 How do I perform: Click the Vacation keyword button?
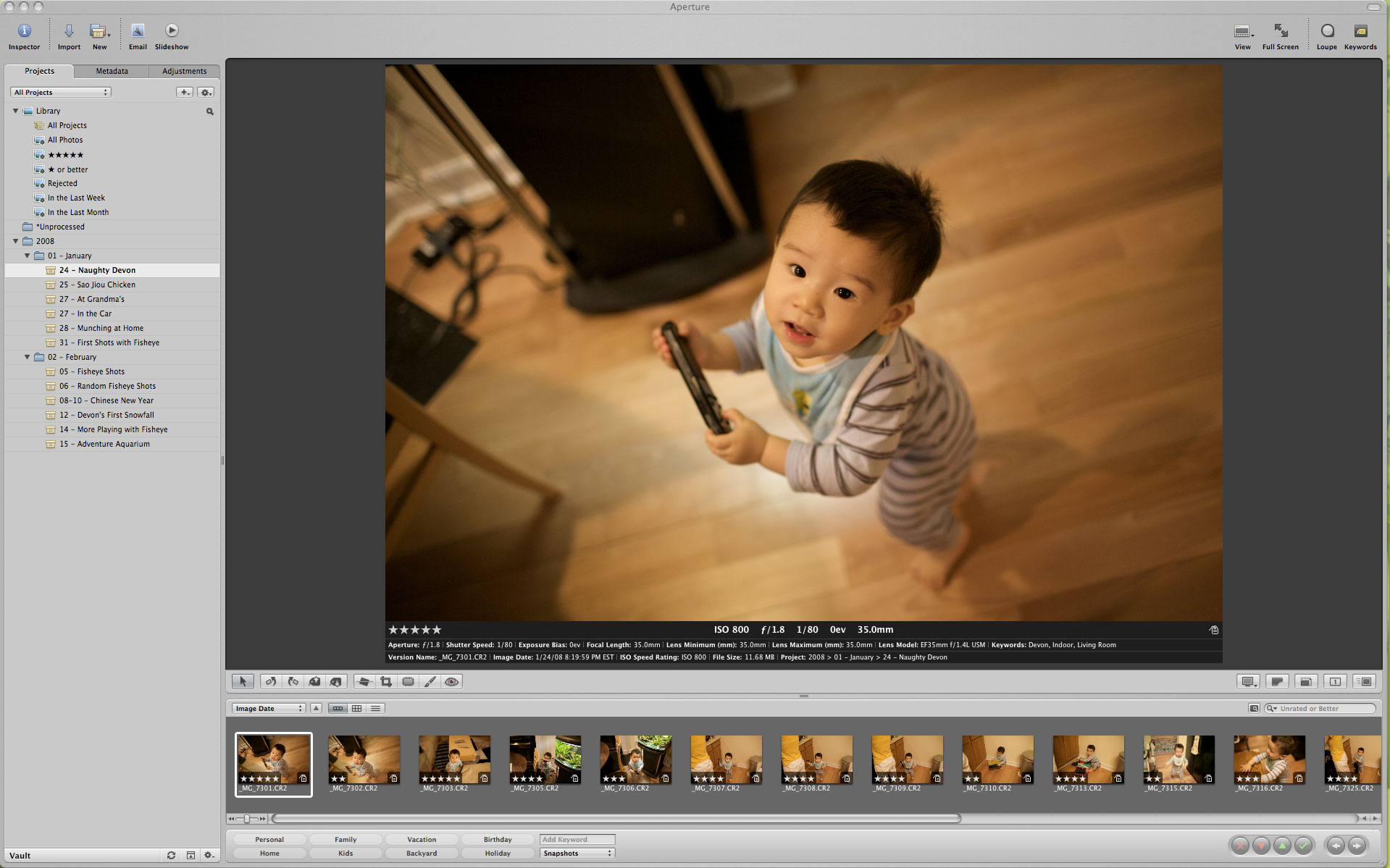(422, 839)
